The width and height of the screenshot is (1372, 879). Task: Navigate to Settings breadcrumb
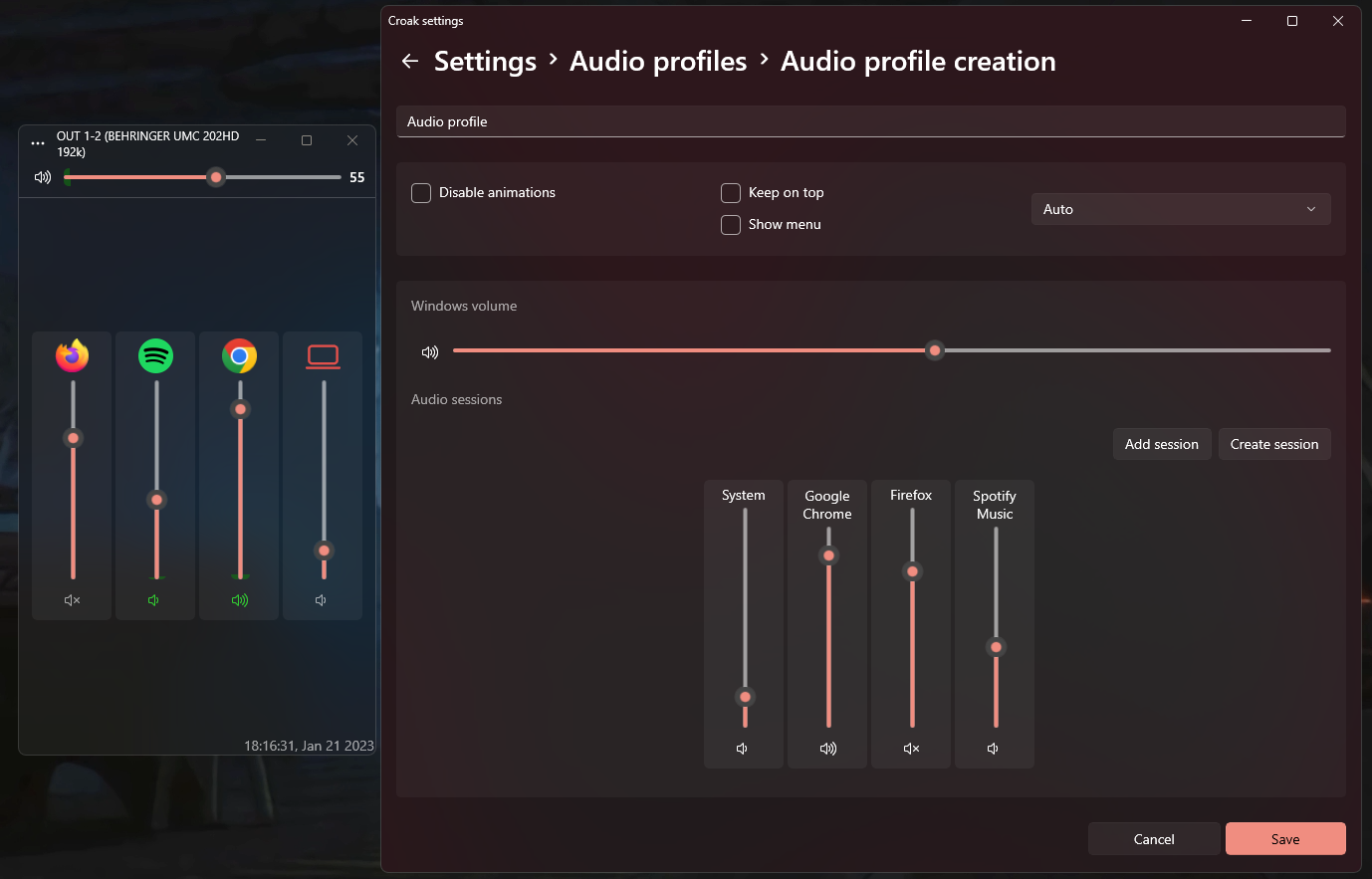[x=485, y=61]
